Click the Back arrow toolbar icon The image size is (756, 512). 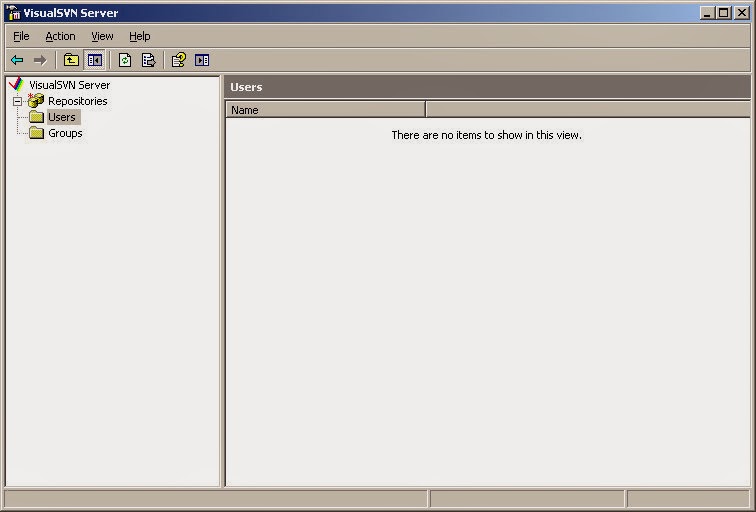coord(17,60)
